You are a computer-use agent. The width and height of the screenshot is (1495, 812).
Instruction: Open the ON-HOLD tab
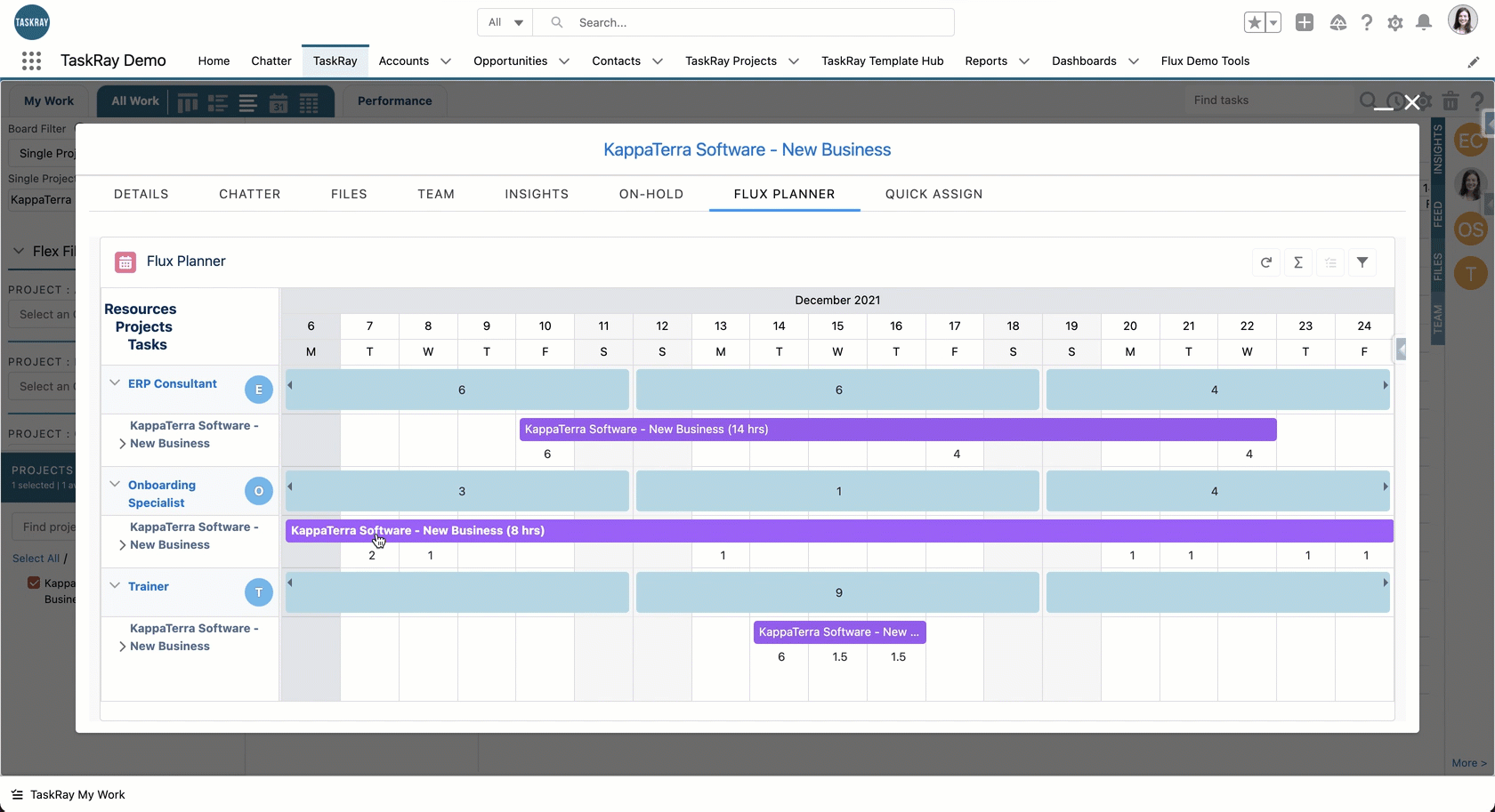[x=651, y=194]
